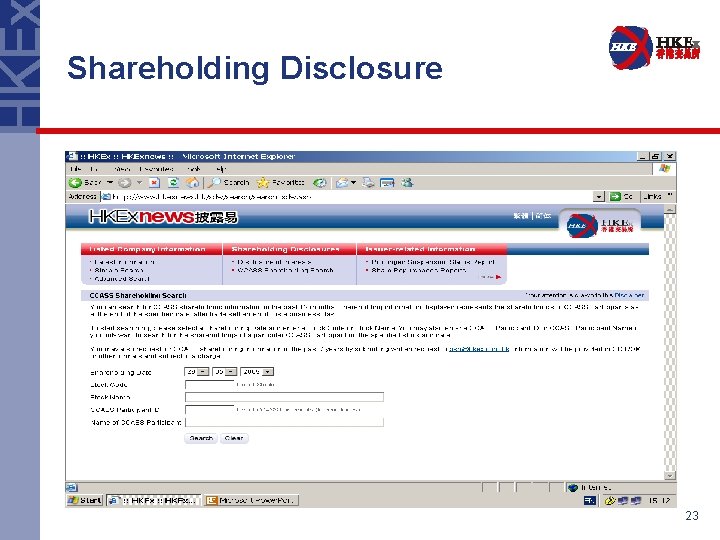The width and height of the screenshot is (720, 540).
Task: Switch to Simplified Chinese language link
Action: pyautogui.click(x=543, y=215)
